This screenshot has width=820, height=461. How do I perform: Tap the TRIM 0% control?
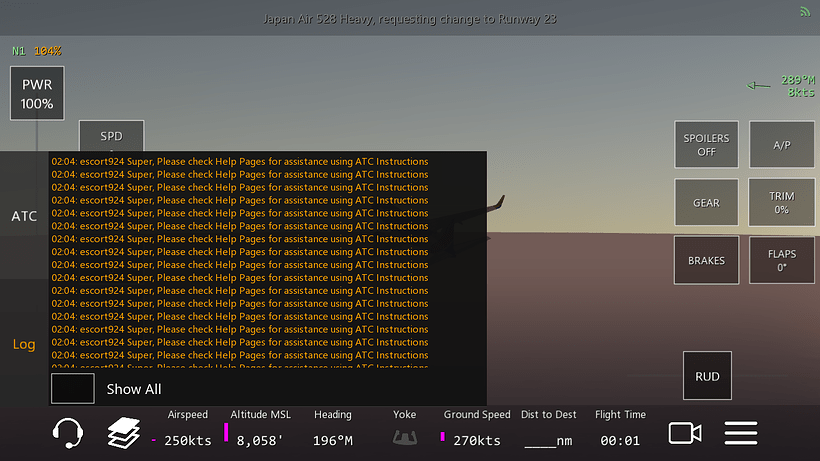click(x=781, y=202)
